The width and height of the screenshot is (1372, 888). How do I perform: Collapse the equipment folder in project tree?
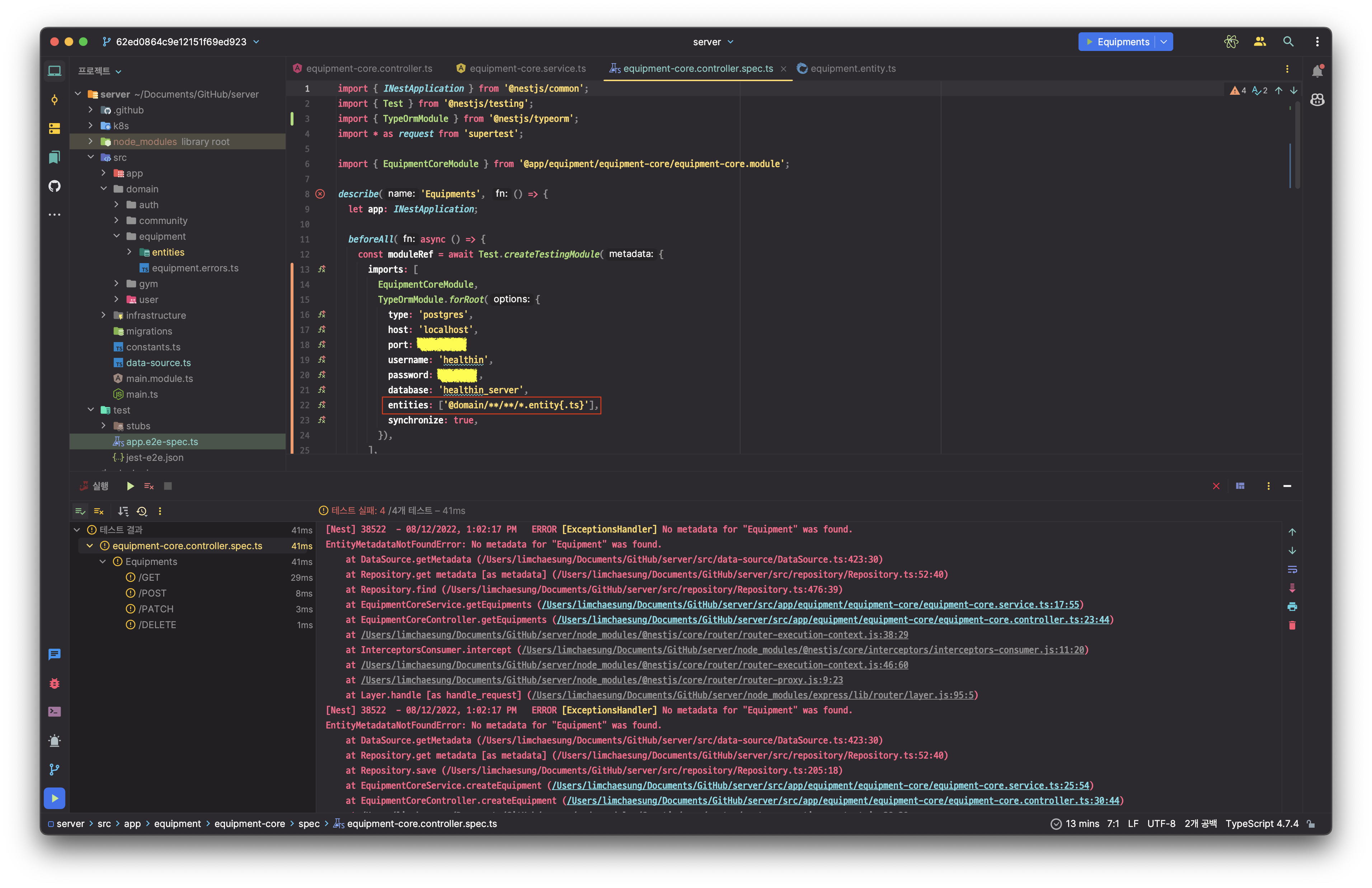coord(116,236)
